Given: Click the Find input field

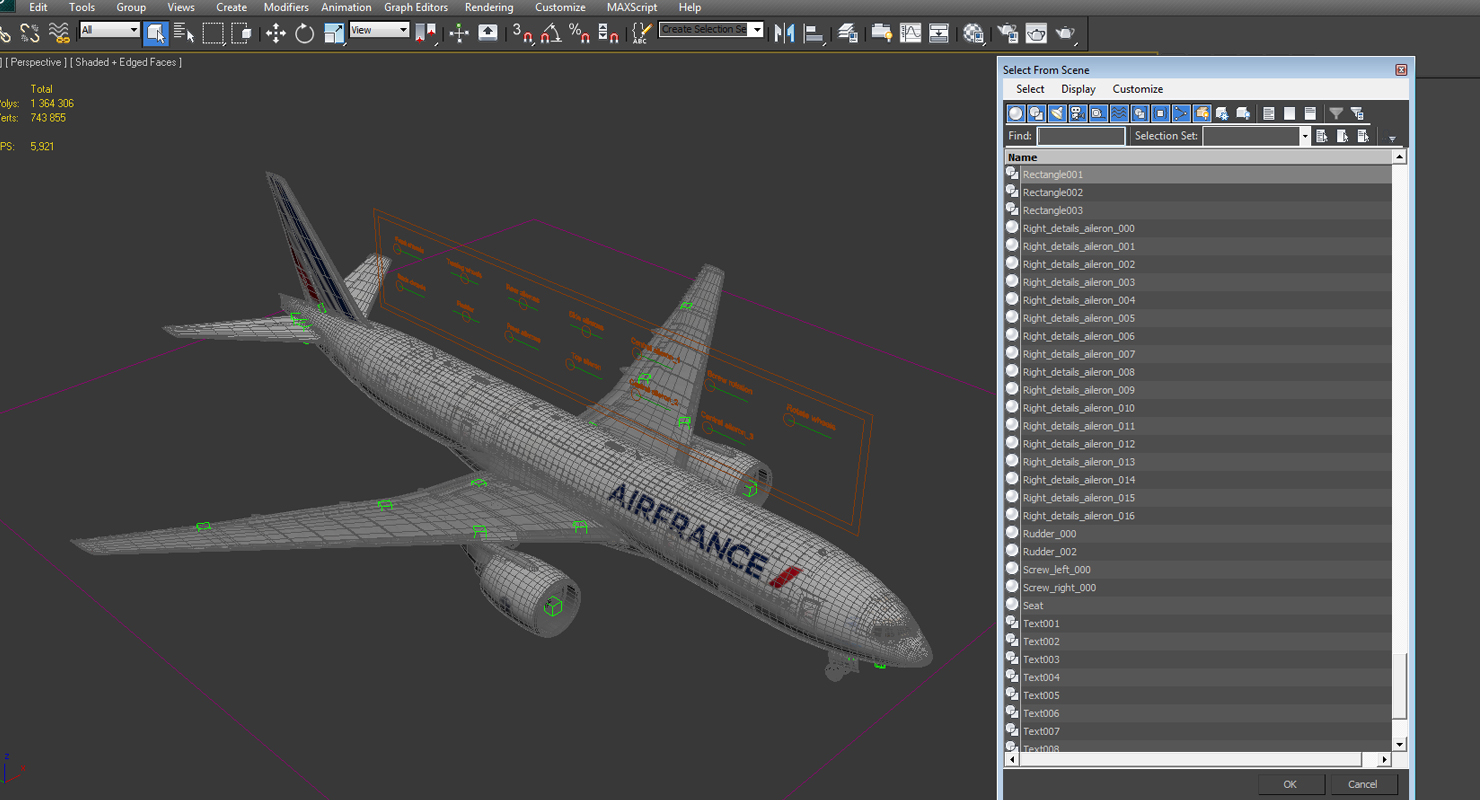Looking at the screenshot, I should [1081, 136].
